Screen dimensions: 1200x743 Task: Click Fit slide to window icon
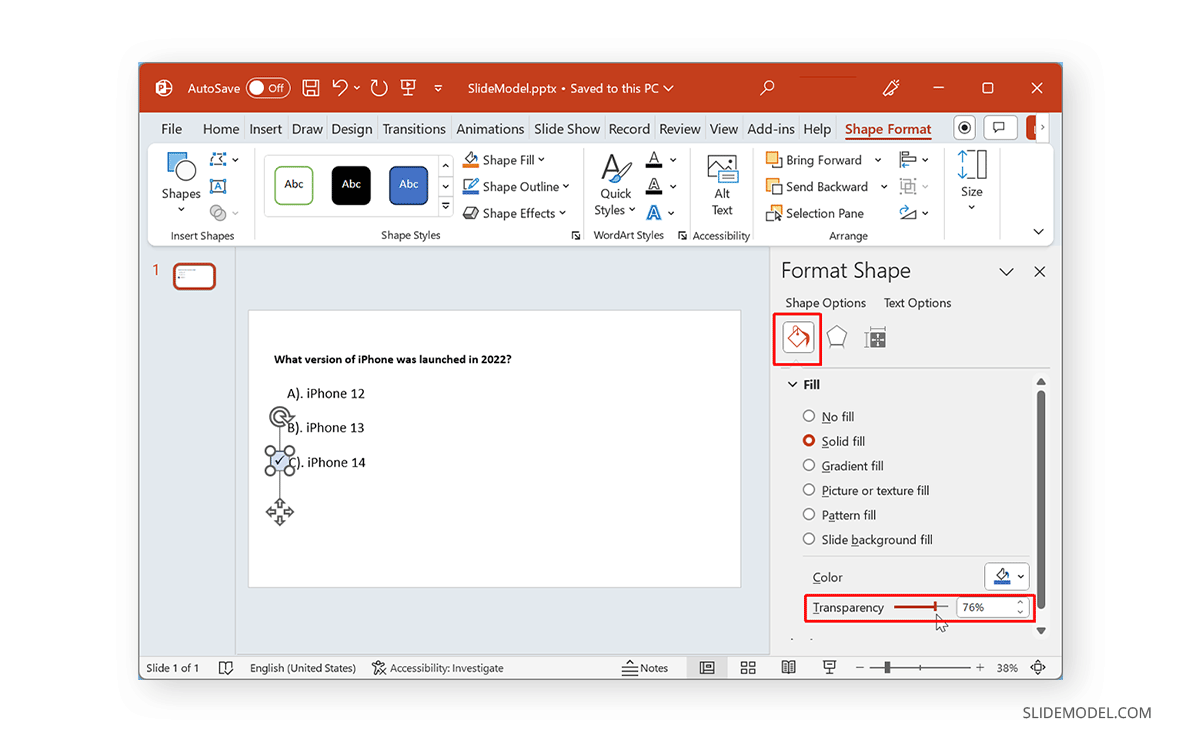pos(1038,668)
